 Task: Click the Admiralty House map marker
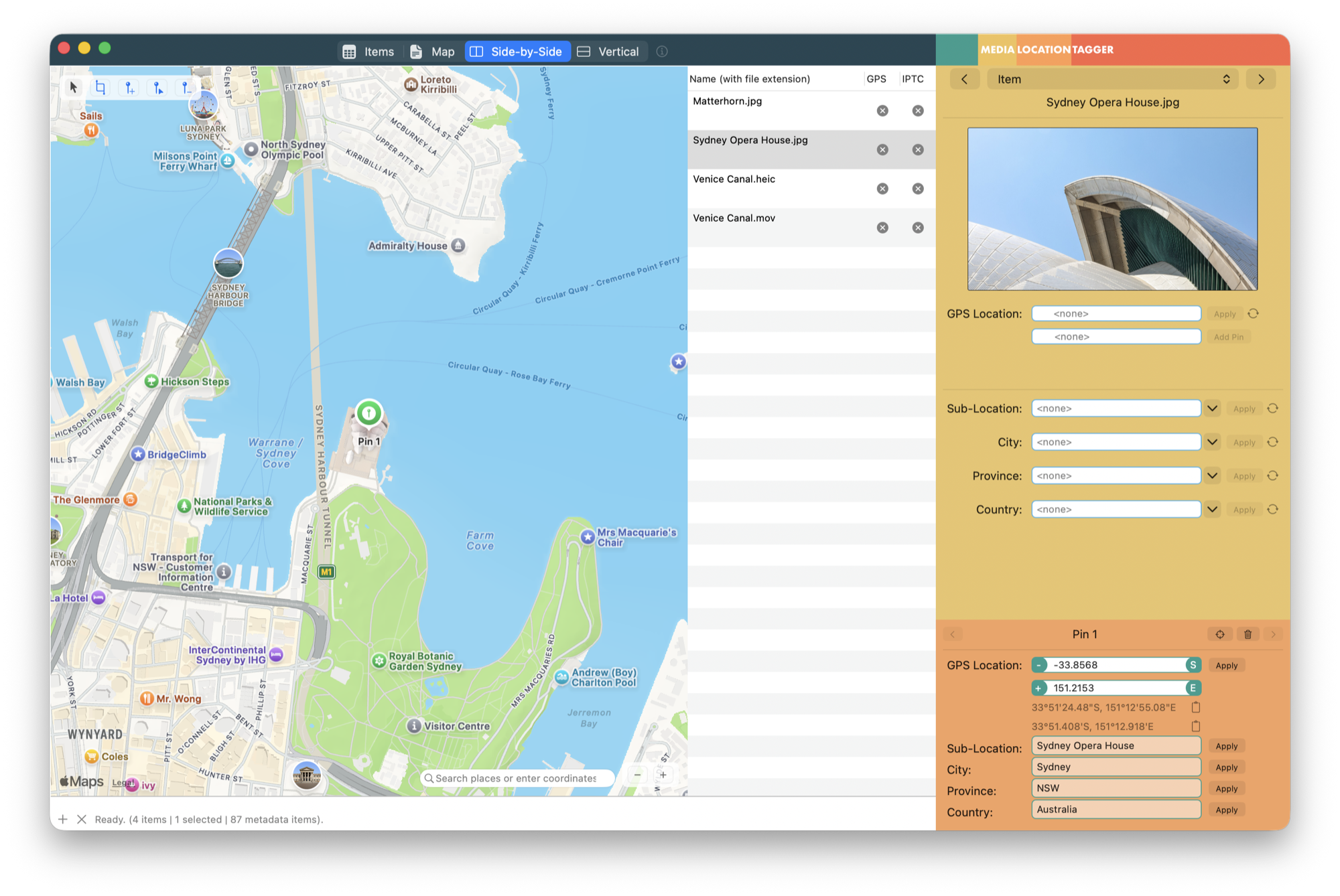tap(458, 246)
